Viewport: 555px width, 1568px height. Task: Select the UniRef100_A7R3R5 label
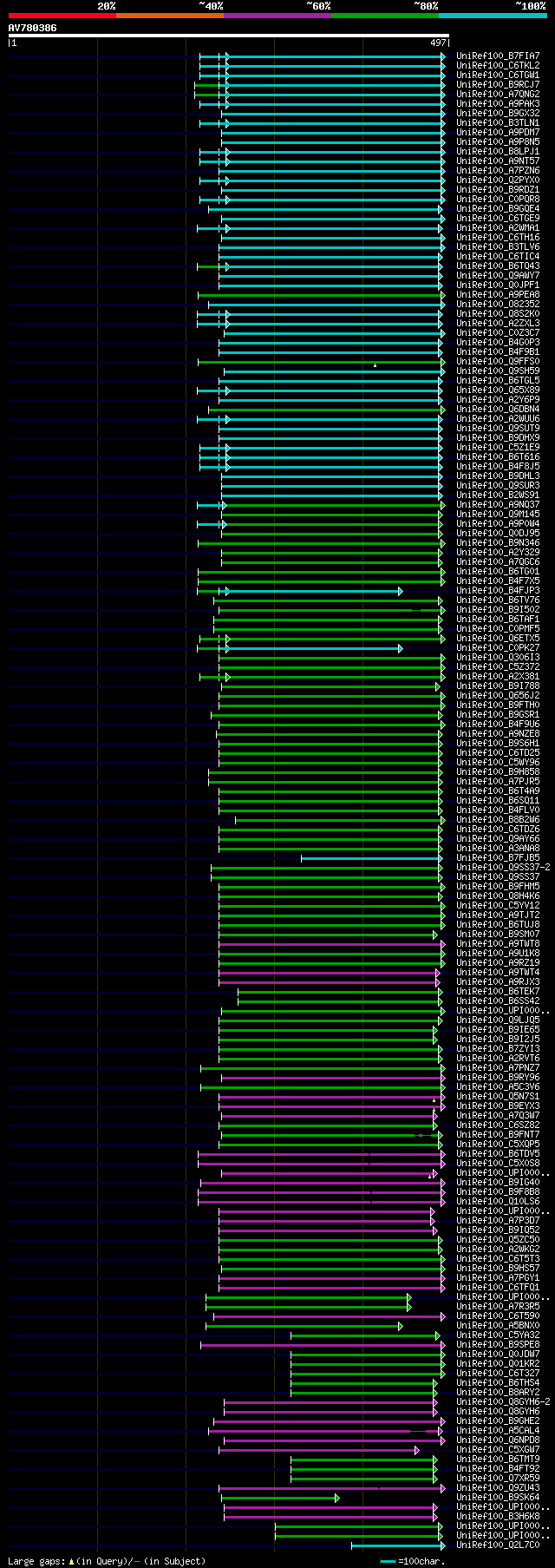coord(498,1307)
